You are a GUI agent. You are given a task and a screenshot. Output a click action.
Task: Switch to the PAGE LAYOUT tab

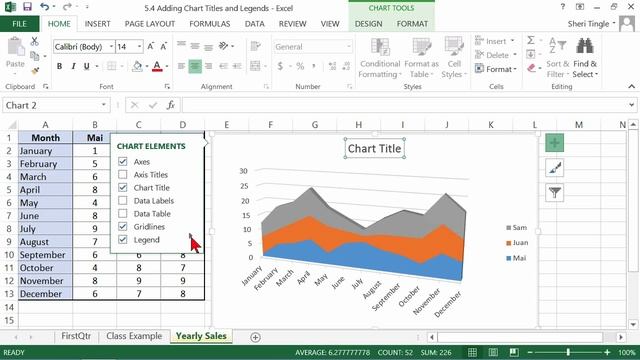coord(150,24)
